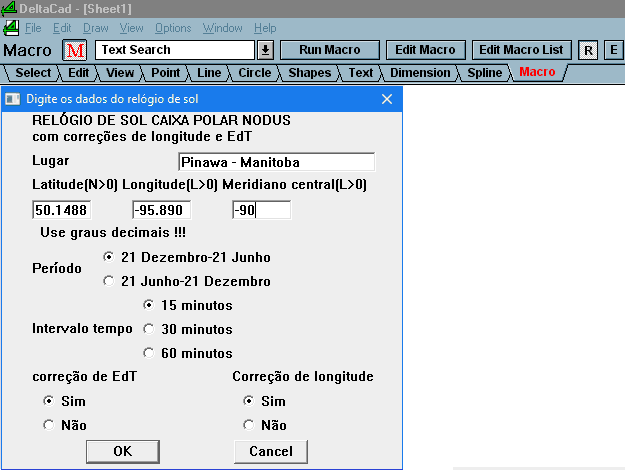Open the macro name dropdown arrow

pyautogui.click(x=265, y=50)
